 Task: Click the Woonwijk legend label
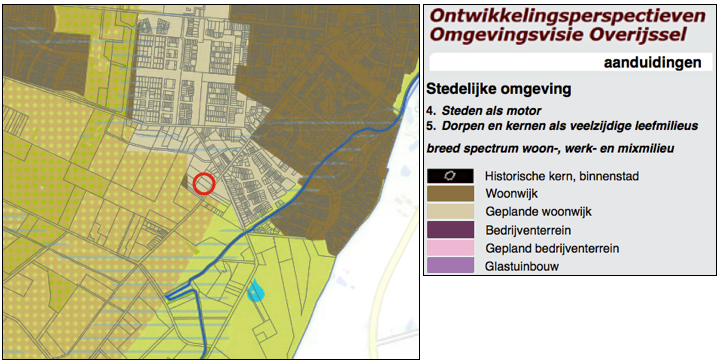[x=512, y=193]
